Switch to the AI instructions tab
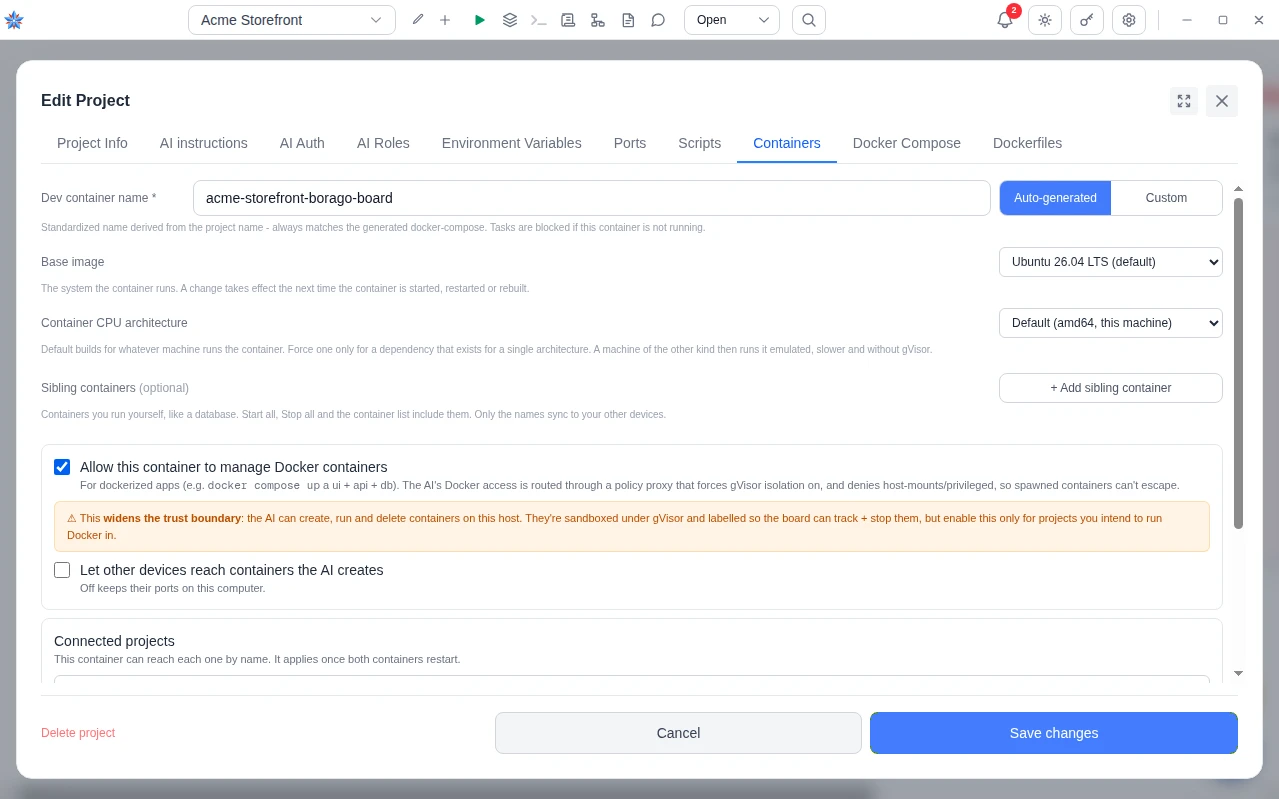1279x799 pixels. click(x=204, y=143)
